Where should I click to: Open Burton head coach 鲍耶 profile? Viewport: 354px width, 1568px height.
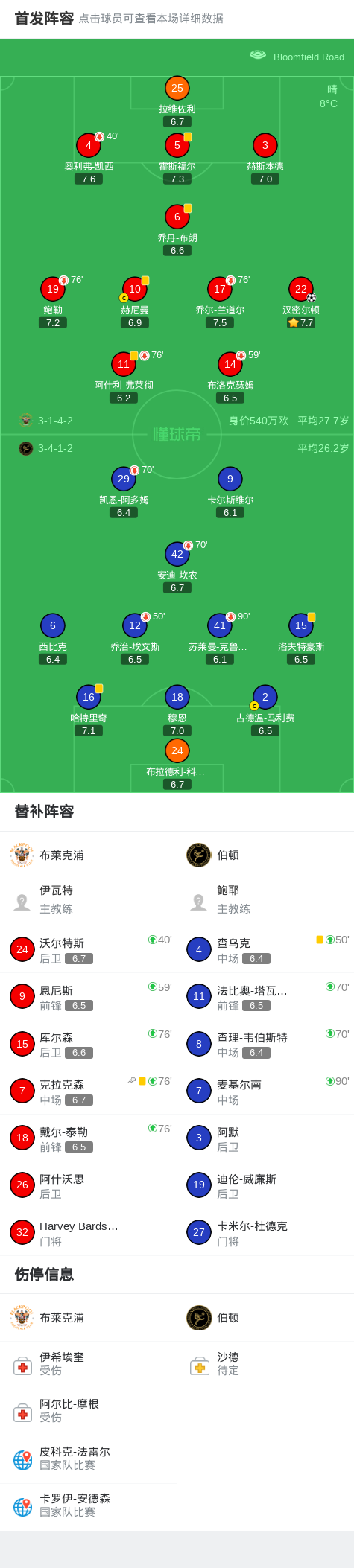pyautogui.click(x=265, y=899)
